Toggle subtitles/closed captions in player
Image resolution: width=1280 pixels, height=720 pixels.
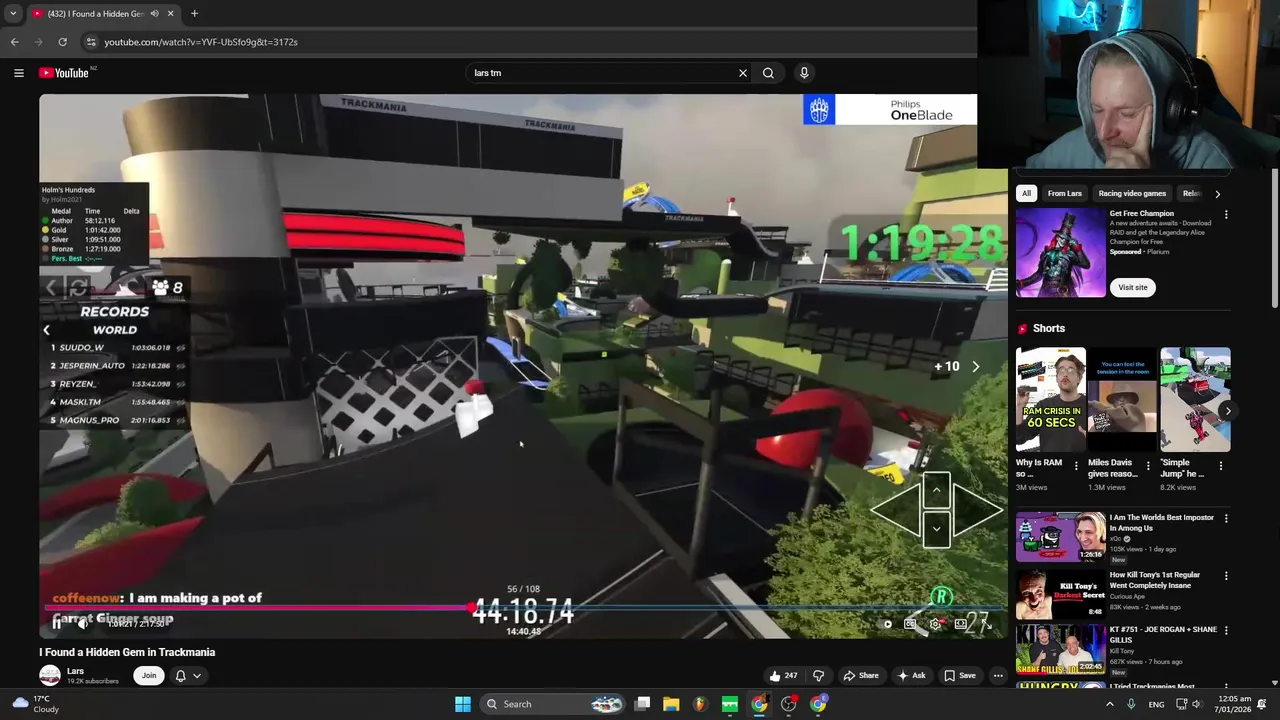pyautogui.click(x=910, y=624)
